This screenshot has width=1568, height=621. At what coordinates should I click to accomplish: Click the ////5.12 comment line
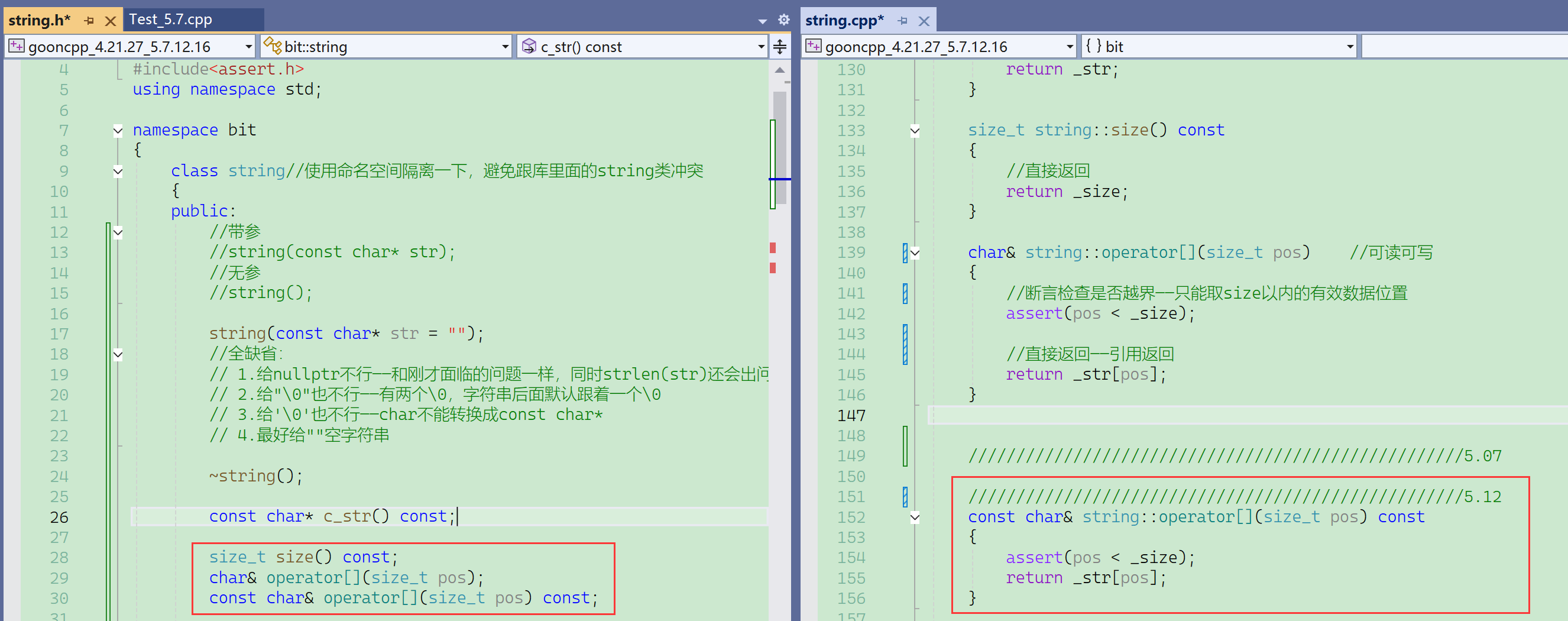(1235, 497)
